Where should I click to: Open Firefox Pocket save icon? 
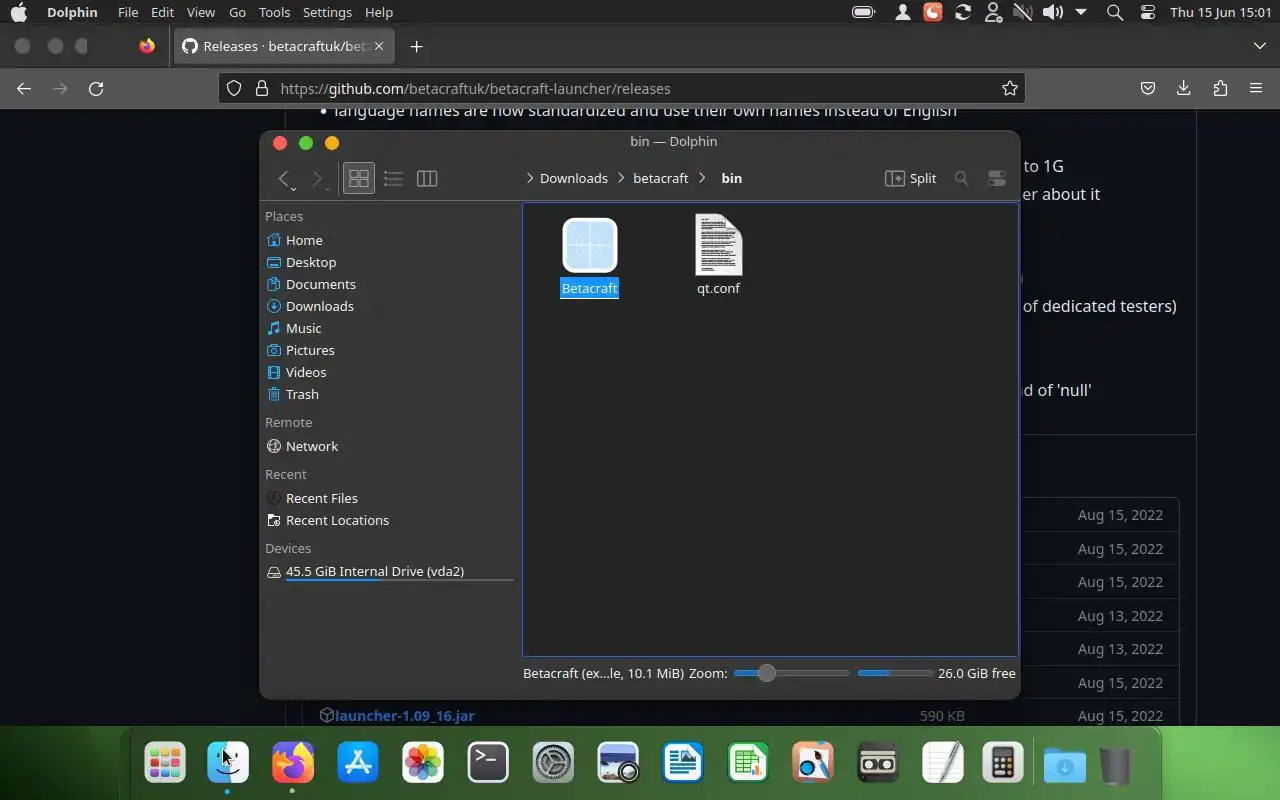[x=1148, y=88]
